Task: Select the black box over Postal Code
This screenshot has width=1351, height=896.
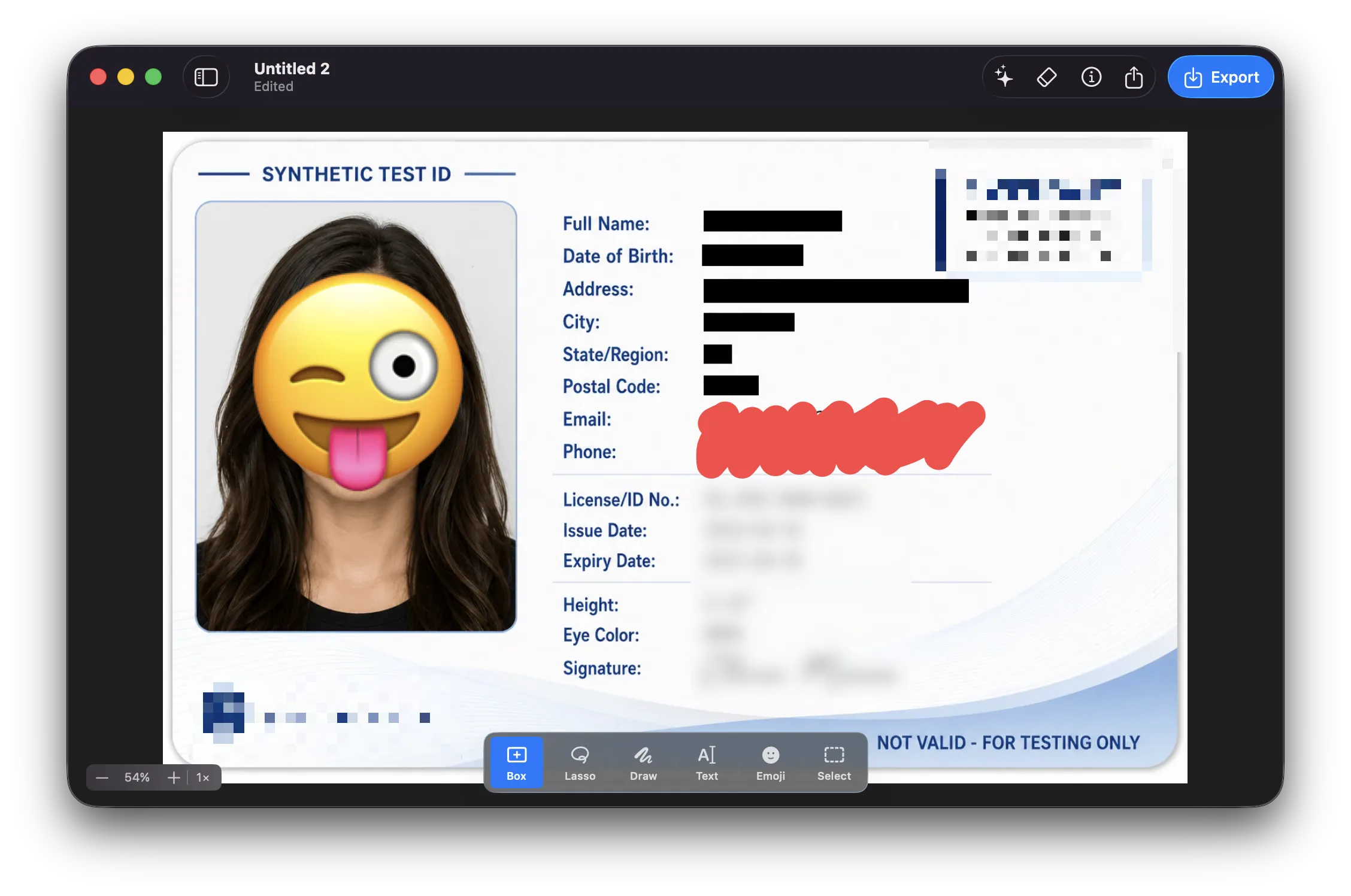Action: coord(731,385)
